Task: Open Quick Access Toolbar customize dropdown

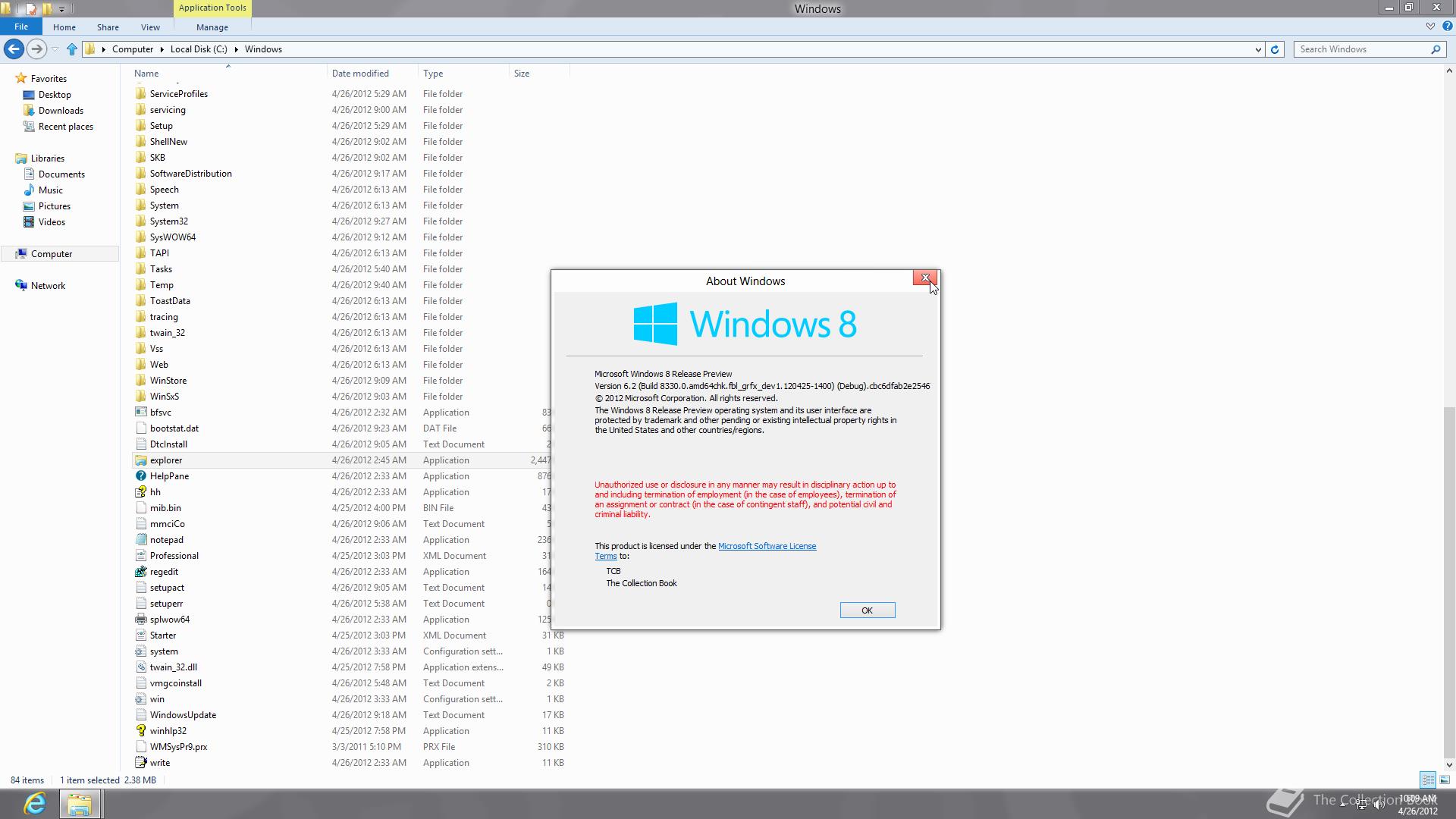Action: (62, 9)
